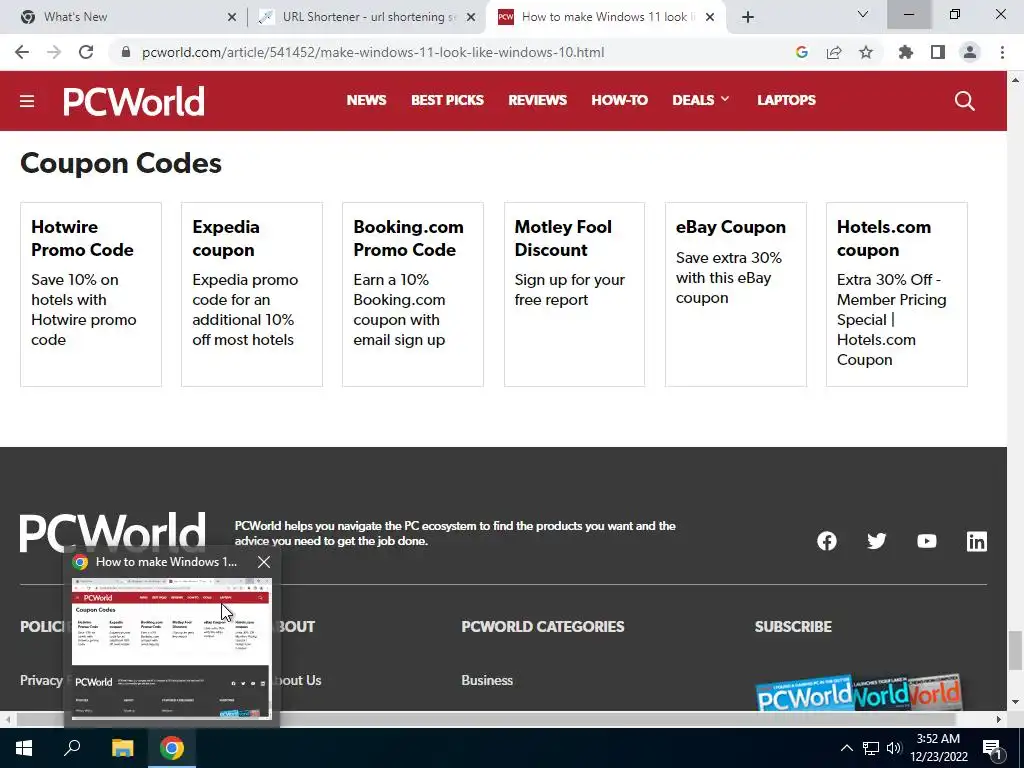Close the URL Shortener tab
The height and width of the screenshot is (768, 1024).
point(471,18)
